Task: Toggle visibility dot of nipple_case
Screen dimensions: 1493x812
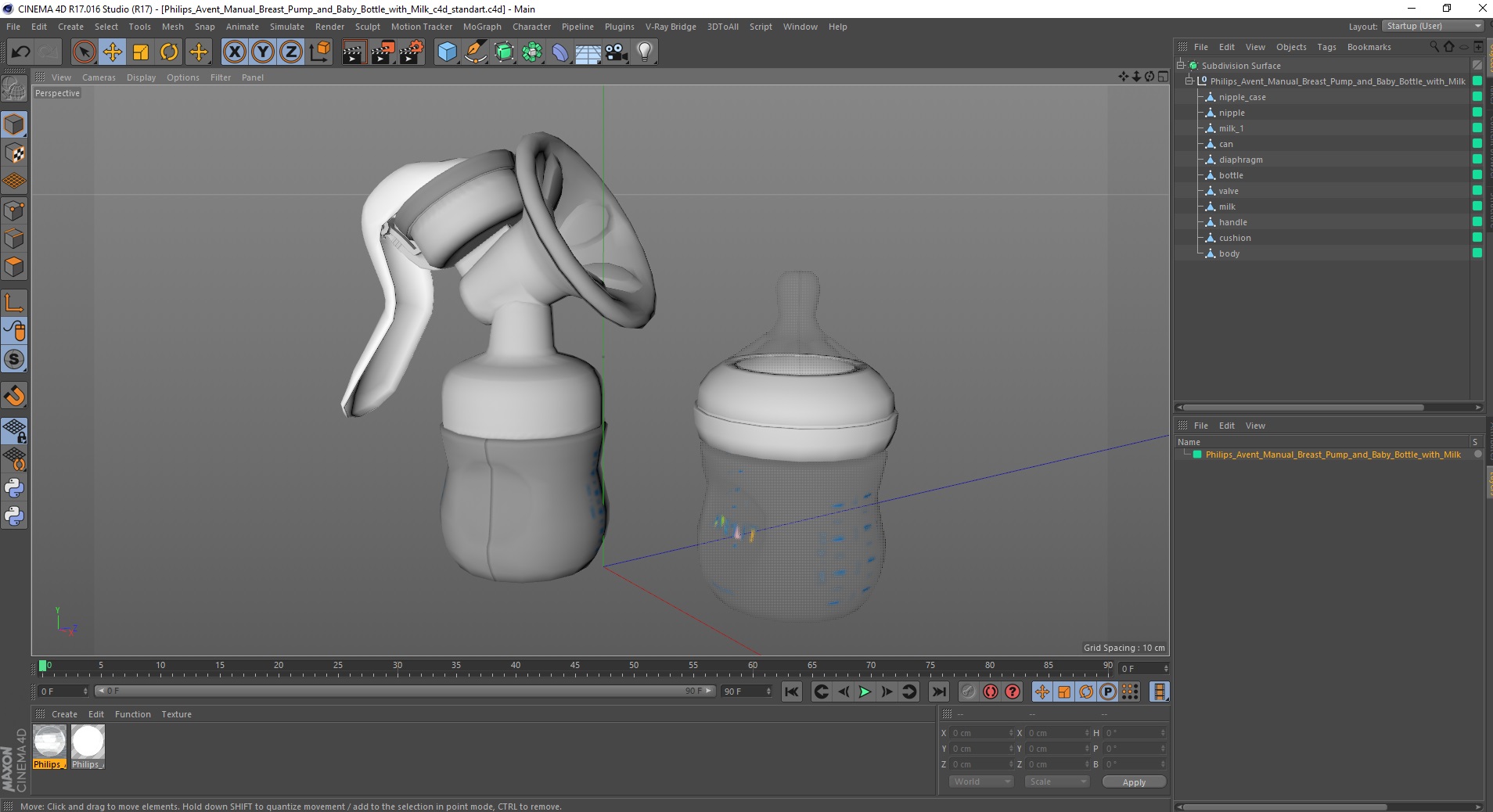Action: pos(1477,96)
